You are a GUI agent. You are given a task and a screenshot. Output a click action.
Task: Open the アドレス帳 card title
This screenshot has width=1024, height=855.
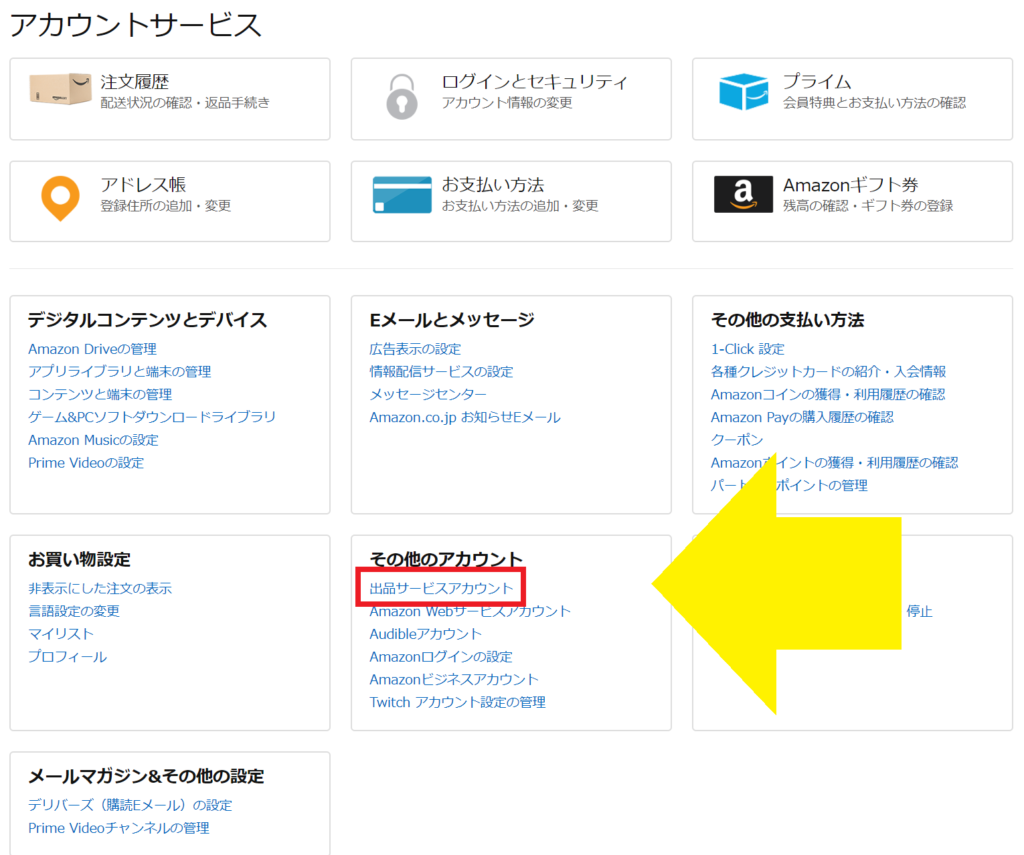(143, 185)
